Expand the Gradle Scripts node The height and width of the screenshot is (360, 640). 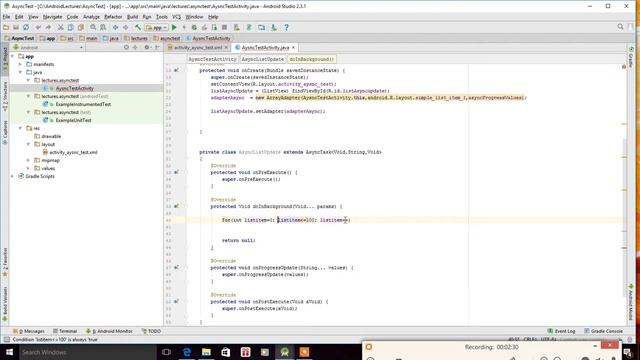click(13, 176)
